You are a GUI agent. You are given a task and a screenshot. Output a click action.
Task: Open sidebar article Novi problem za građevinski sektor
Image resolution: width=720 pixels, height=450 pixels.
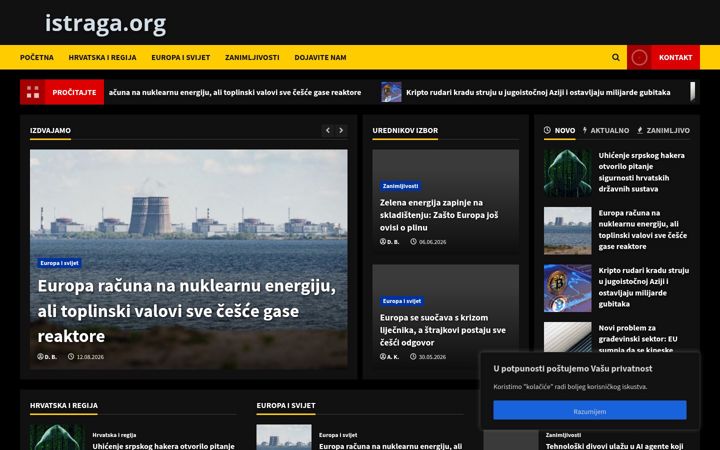638,339
